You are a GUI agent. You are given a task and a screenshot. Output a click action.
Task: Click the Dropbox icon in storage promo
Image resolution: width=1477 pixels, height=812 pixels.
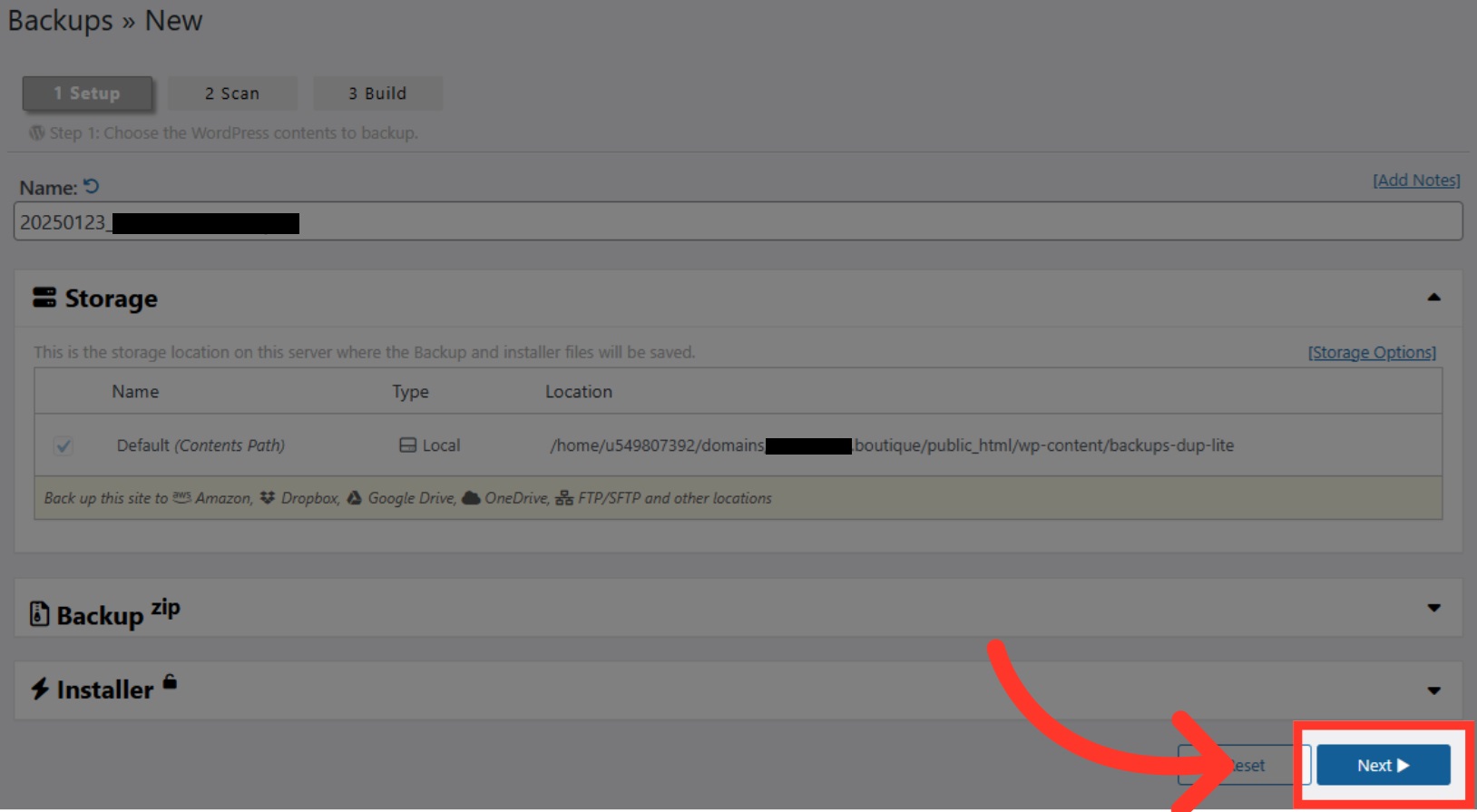[x=267, y=498]
